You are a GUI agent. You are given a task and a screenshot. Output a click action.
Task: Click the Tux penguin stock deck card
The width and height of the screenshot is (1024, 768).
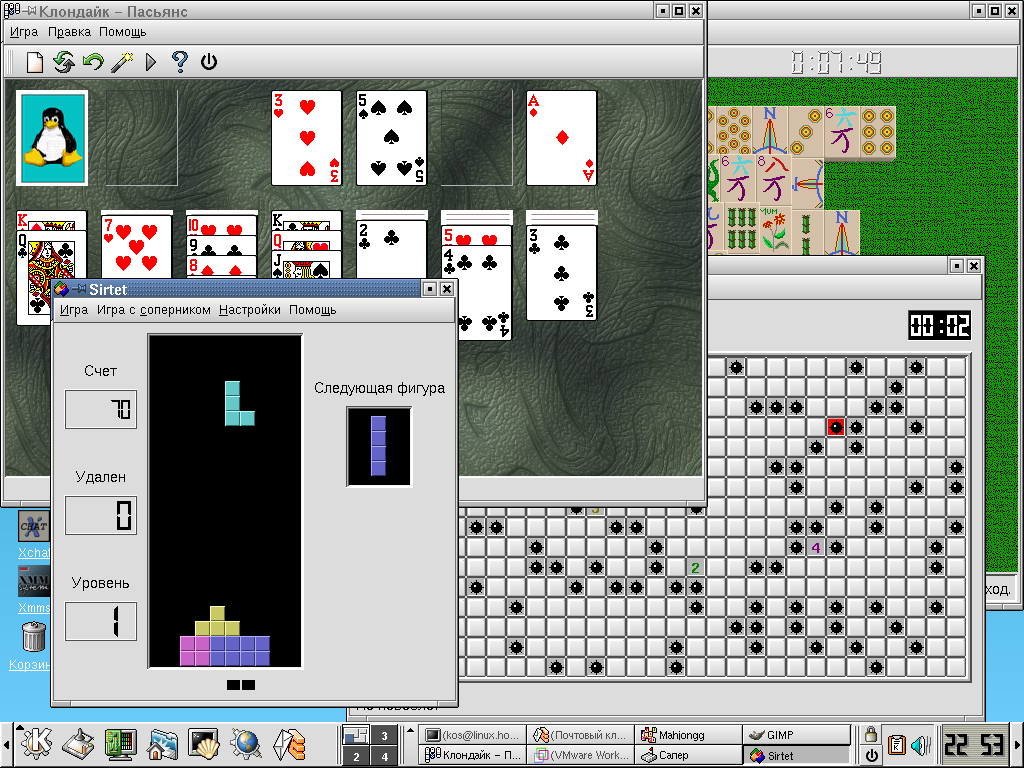52,137
